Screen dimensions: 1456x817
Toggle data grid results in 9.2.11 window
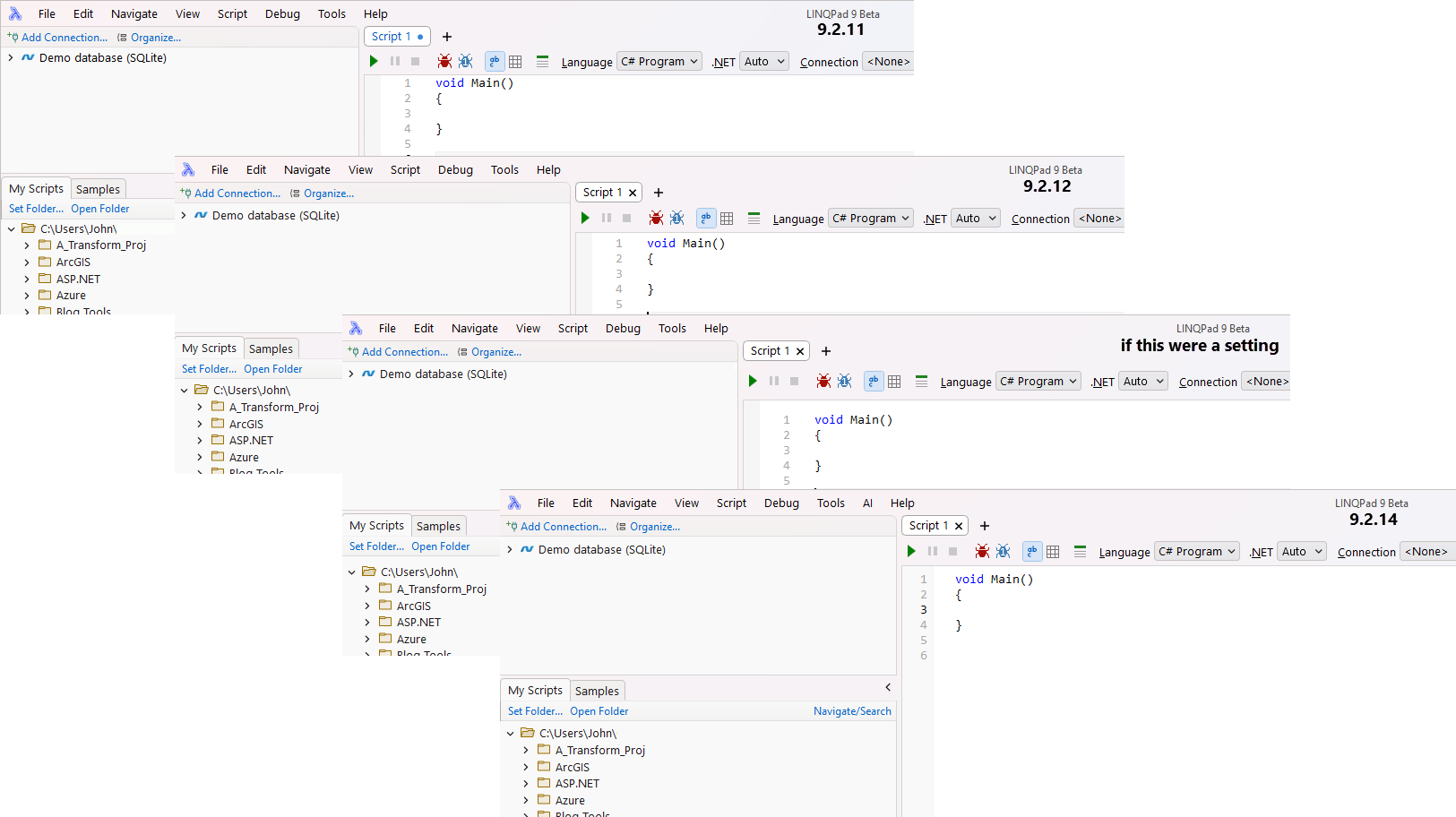515,61
